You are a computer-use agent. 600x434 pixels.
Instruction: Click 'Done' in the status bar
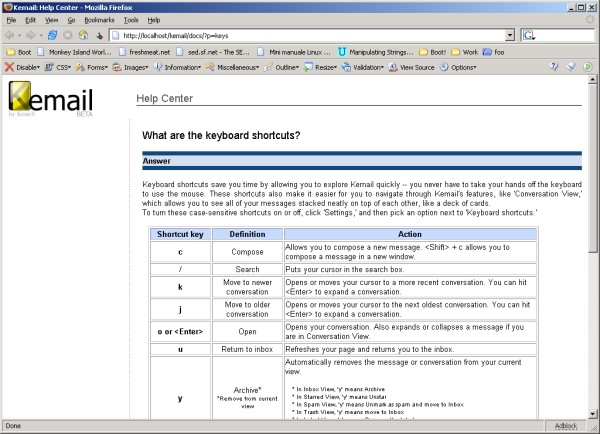(13, 426)
